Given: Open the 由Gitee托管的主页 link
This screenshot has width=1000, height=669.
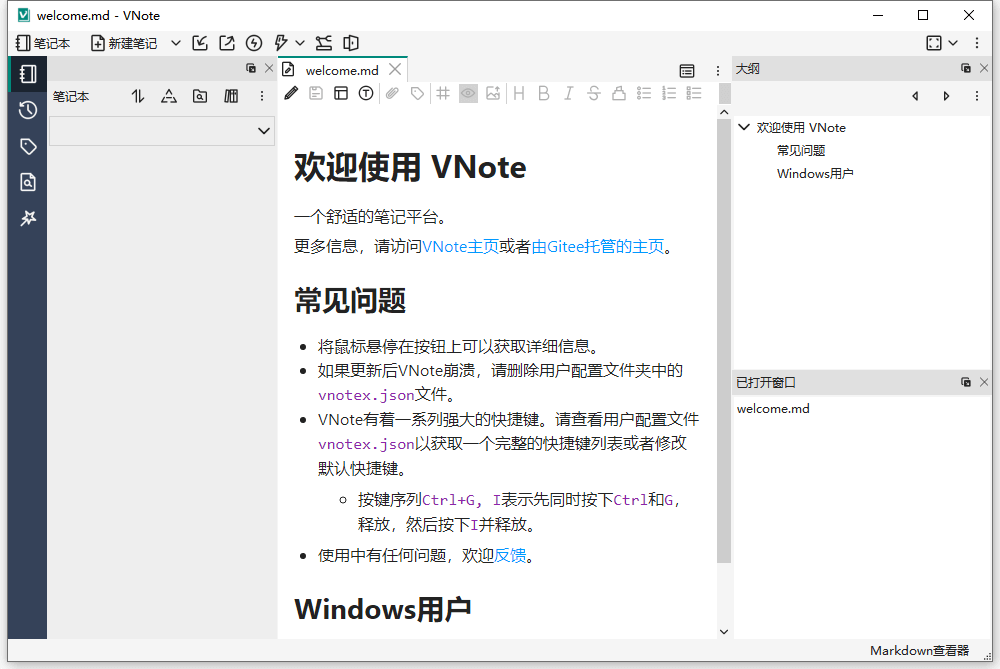Looking at the screenshot, I should tap(598, 246).
